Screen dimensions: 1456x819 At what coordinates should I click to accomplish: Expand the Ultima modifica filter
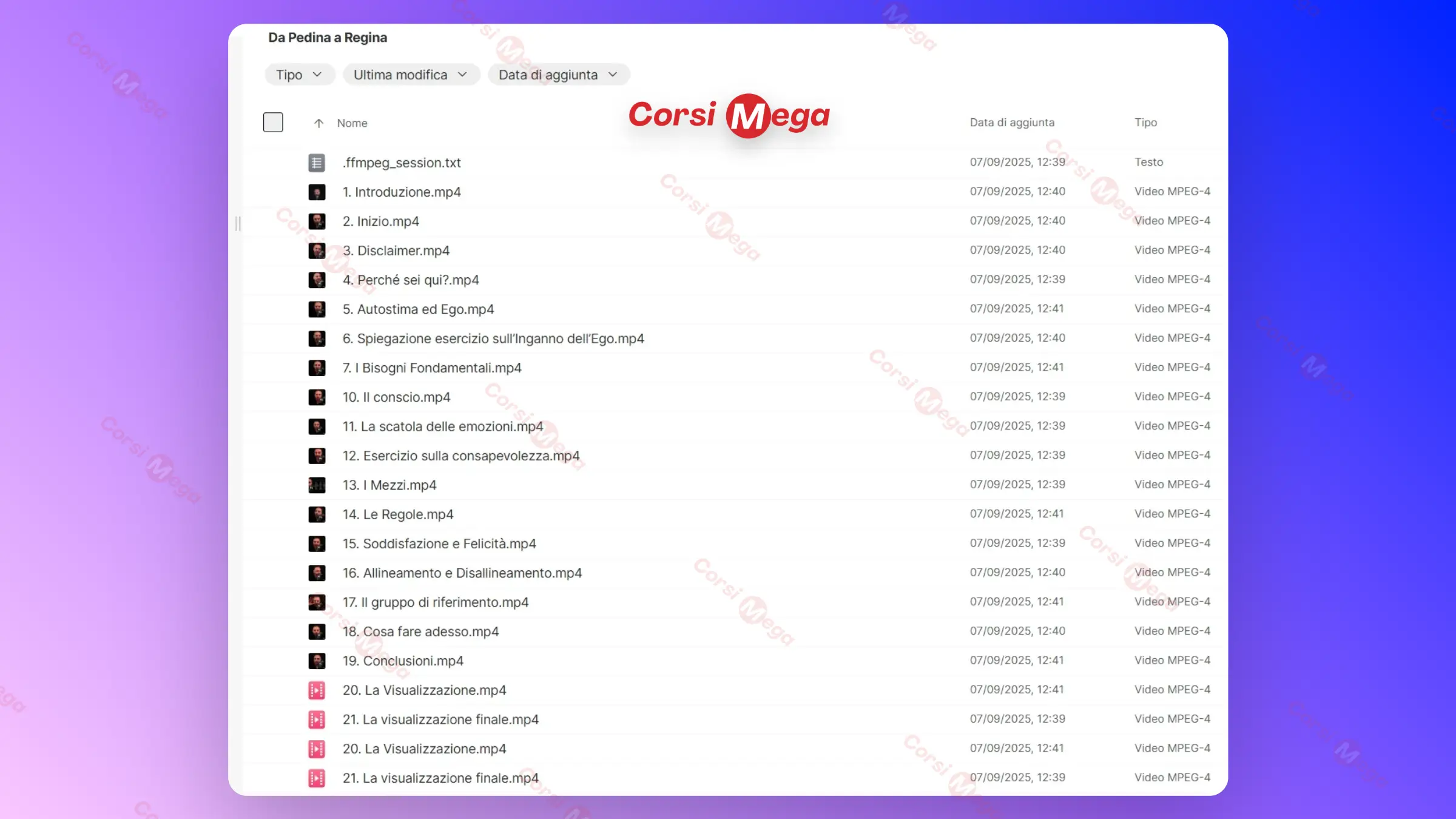411,75
